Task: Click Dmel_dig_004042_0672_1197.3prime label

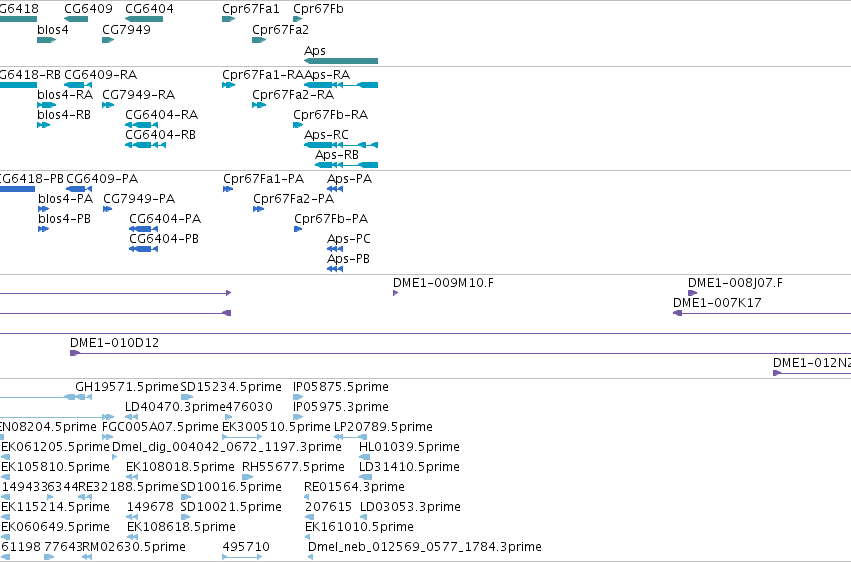Action: tap(227, 447)
